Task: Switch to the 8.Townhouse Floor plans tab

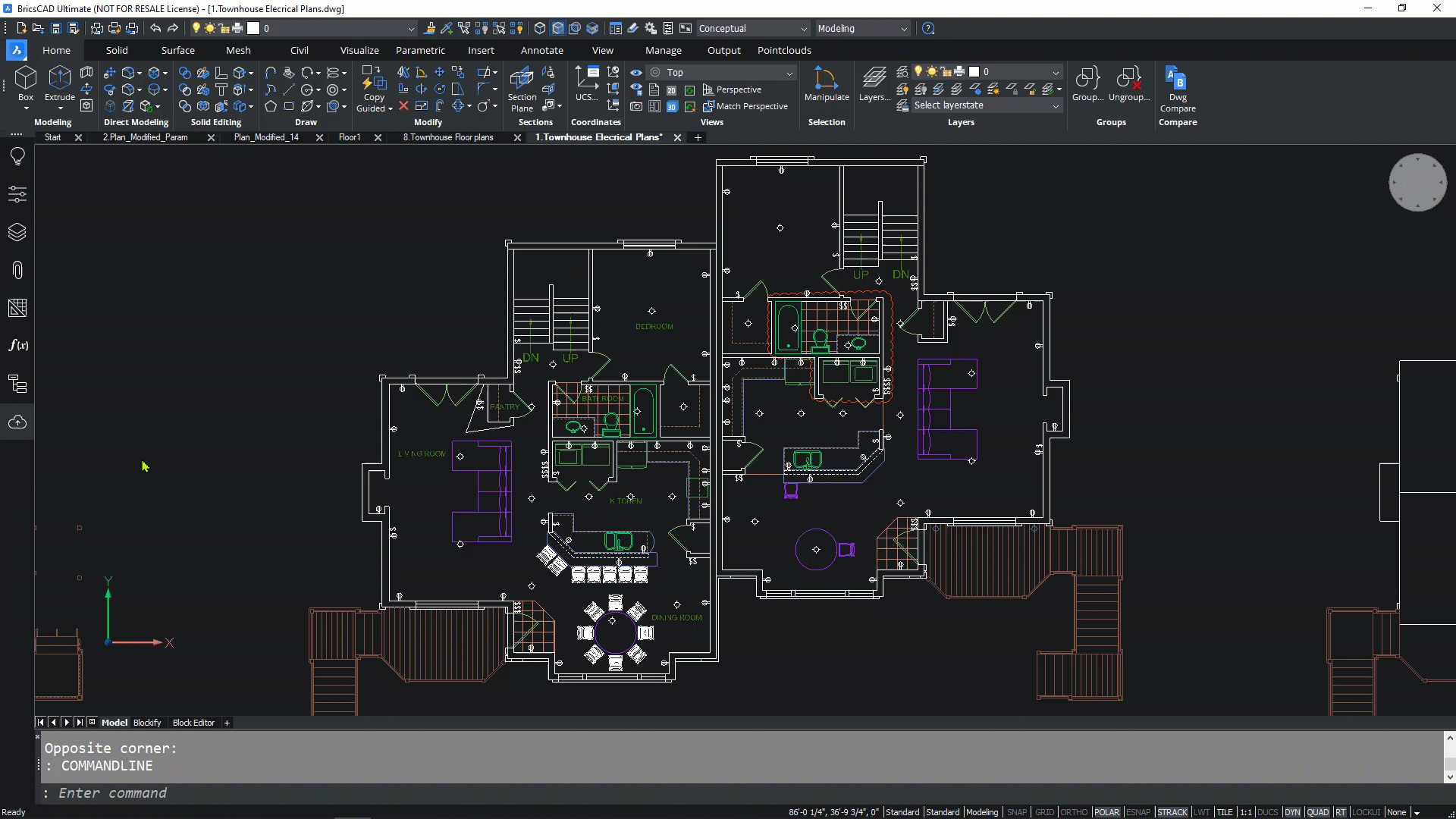Action: tap(448, 137)
